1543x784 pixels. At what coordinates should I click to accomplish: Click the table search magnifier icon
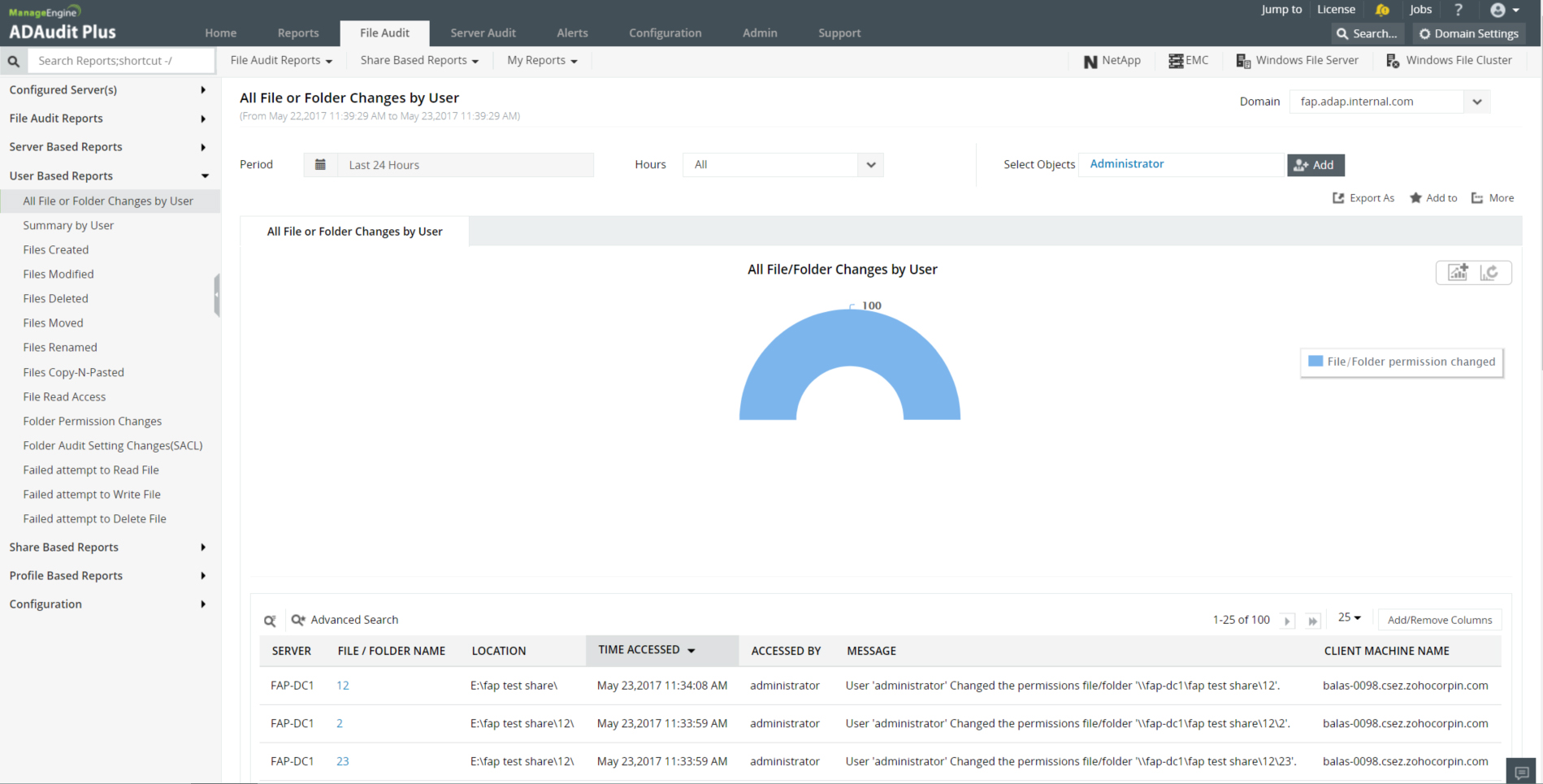click(x=270, y=621)
